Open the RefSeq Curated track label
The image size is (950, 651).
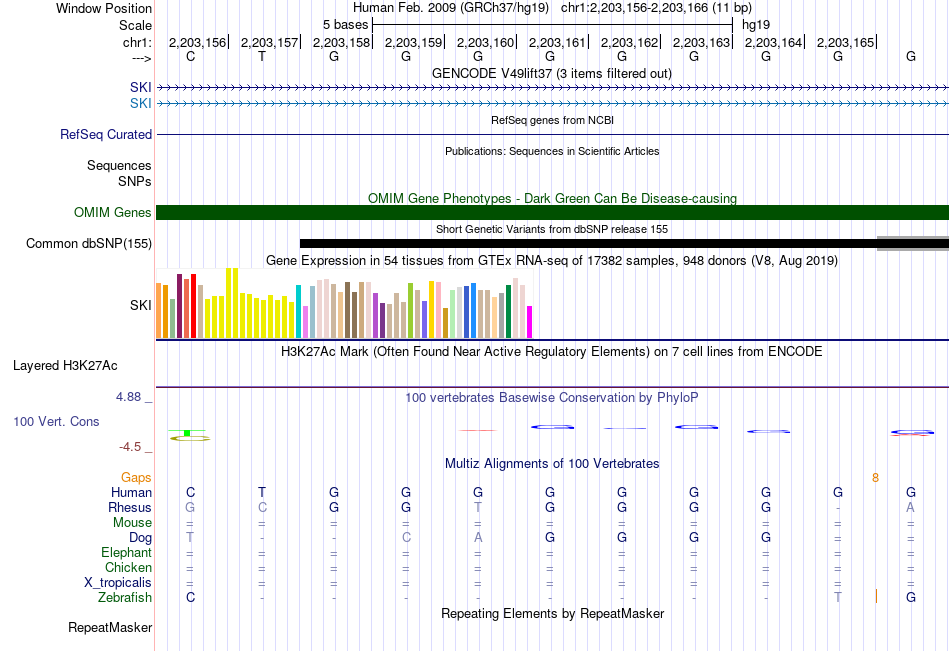pos(106,135)
